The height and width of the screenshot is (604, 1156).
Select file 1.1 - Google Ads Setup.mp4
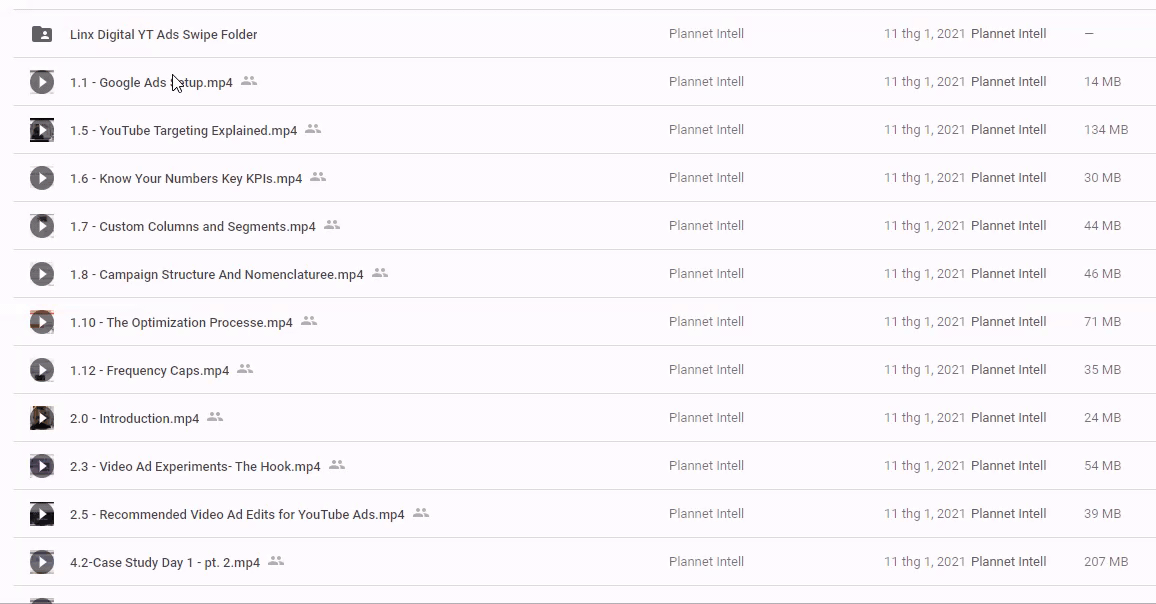coord(151,83)
